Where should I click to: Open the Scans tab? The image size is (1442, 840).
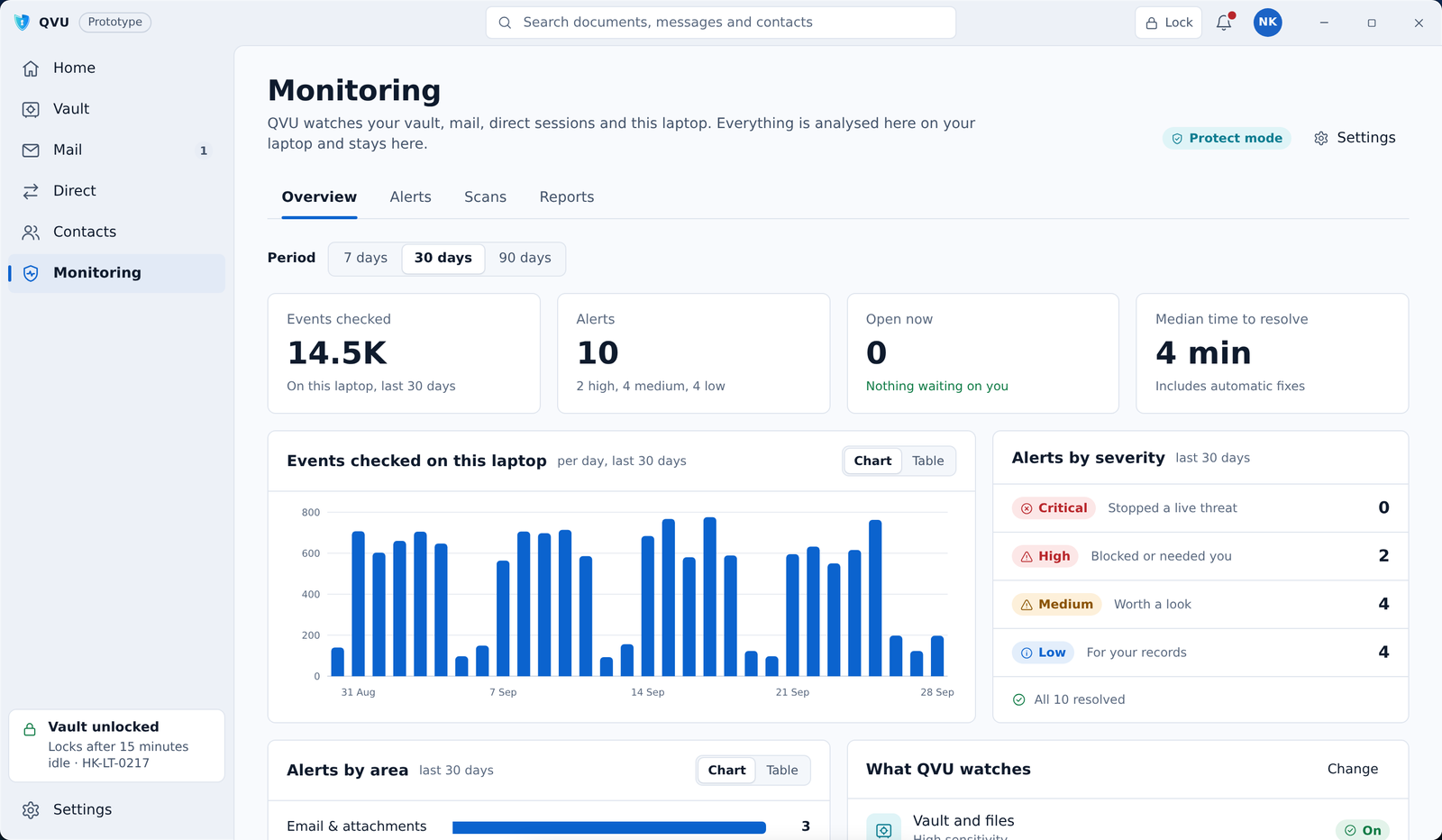(x=486, y=197)
